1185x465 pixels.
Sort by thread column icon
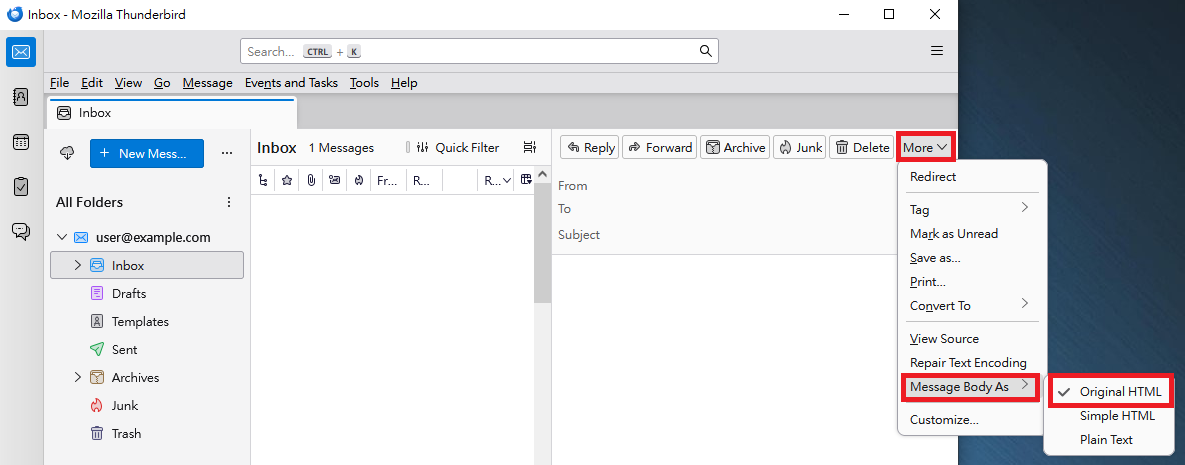point(262,181)
